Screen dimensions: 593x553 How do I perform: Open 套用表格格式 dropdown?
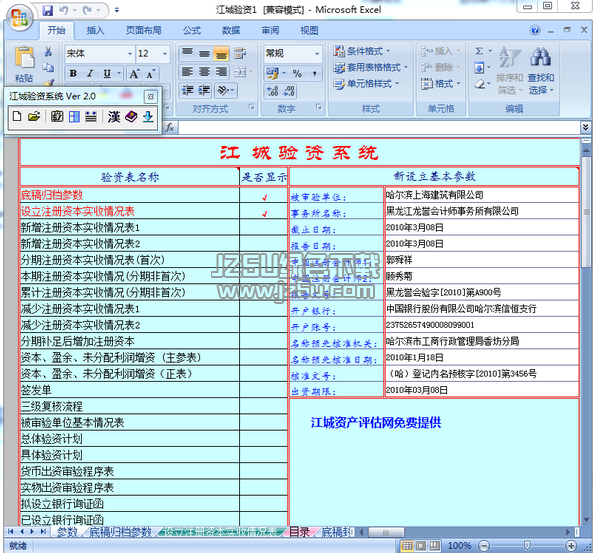point(371,67)
